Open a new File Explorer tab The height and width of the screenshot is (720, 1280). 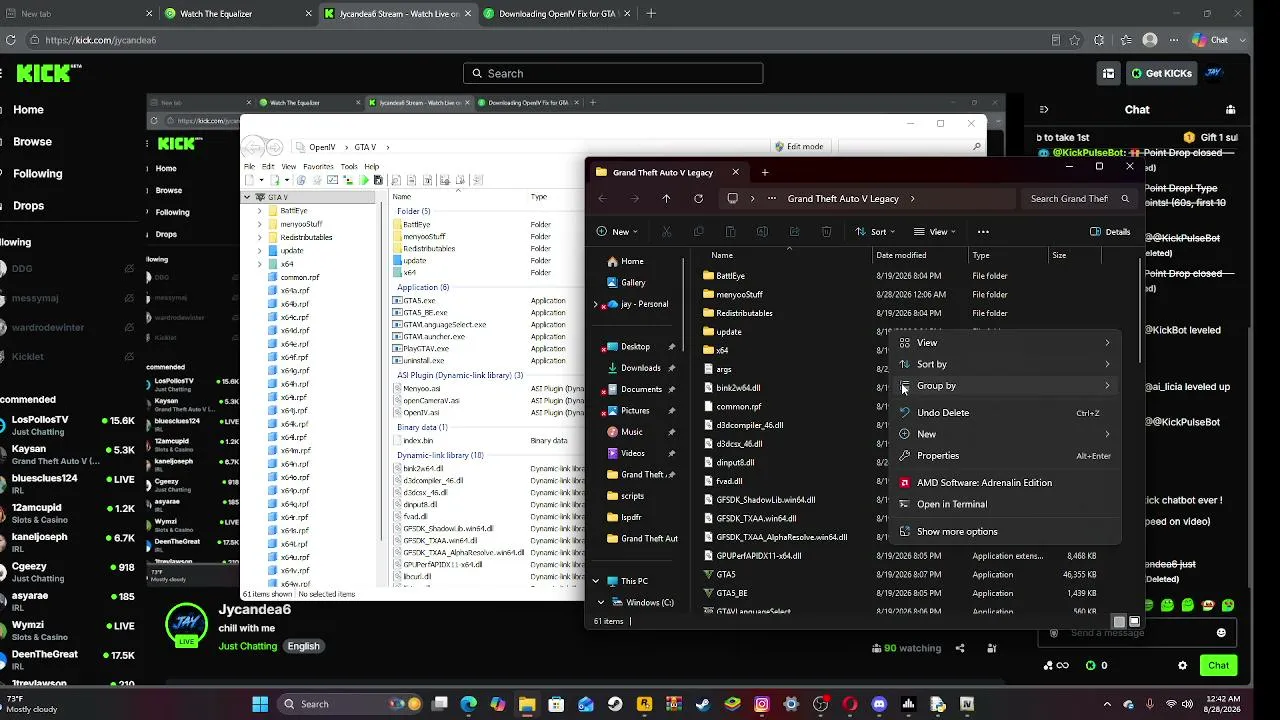pyautogui.click(x=765, y=172)
